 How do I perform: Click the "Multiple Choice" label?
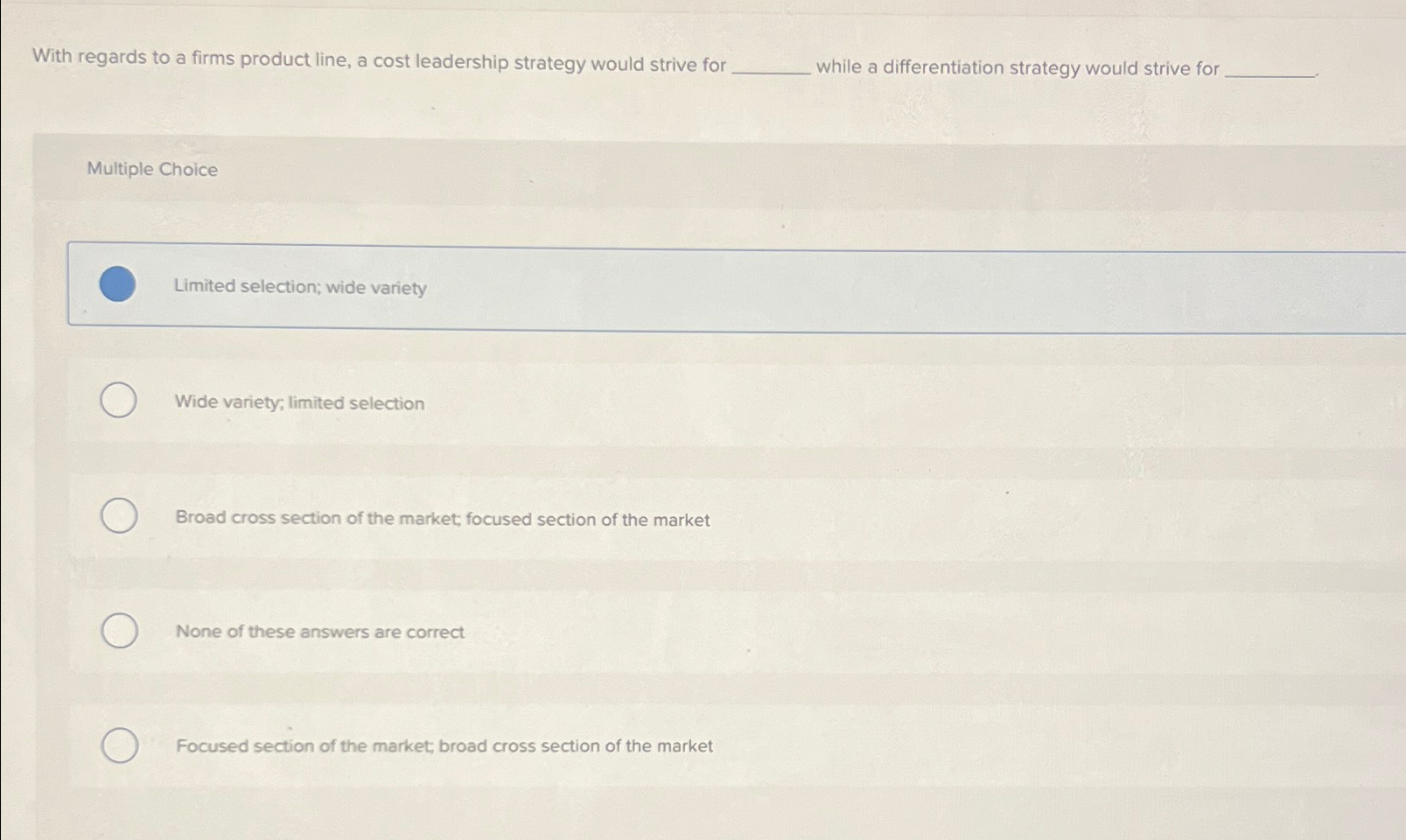click(151, 170)
